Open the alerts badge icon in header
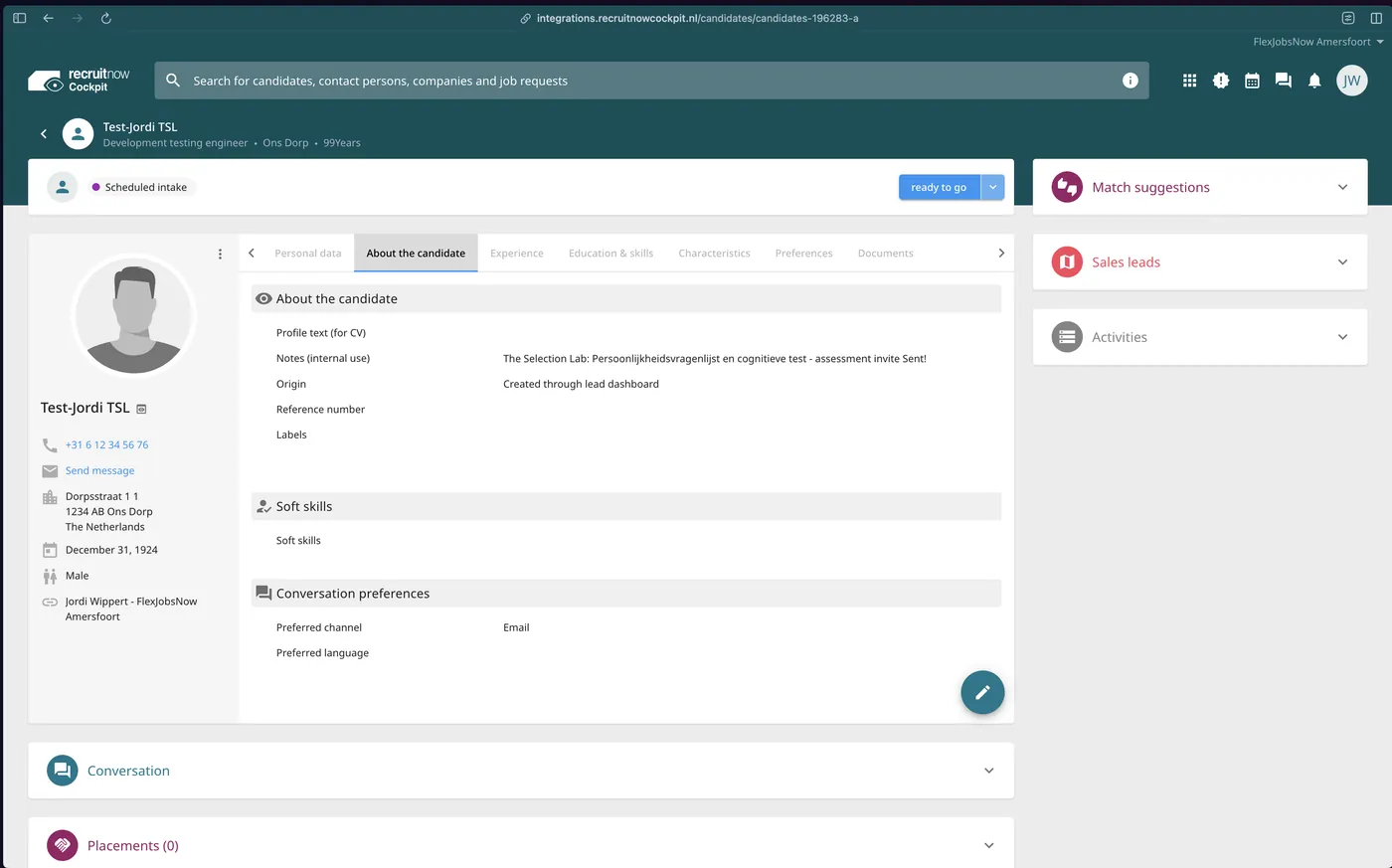1392x868 pixels. tap(1221, 81)
